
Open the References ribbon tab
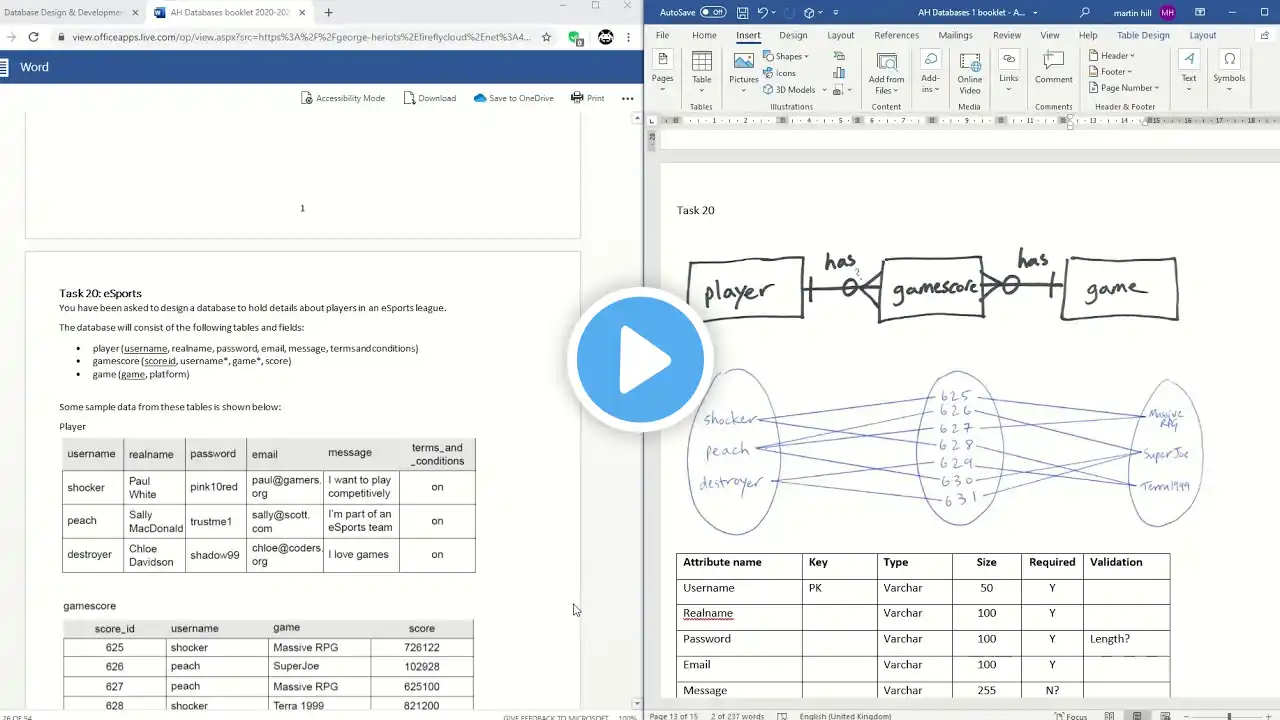click(x=896, y=35)
